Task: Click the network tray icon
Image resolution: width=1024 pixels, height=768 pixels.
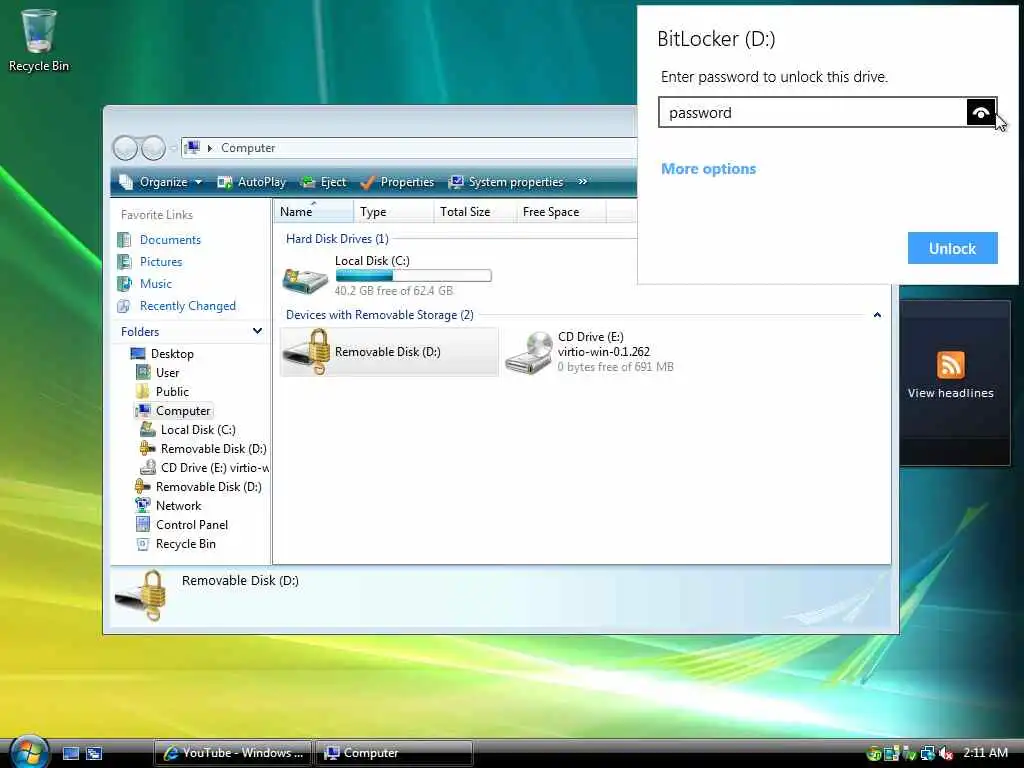Action: coord(927,753)
